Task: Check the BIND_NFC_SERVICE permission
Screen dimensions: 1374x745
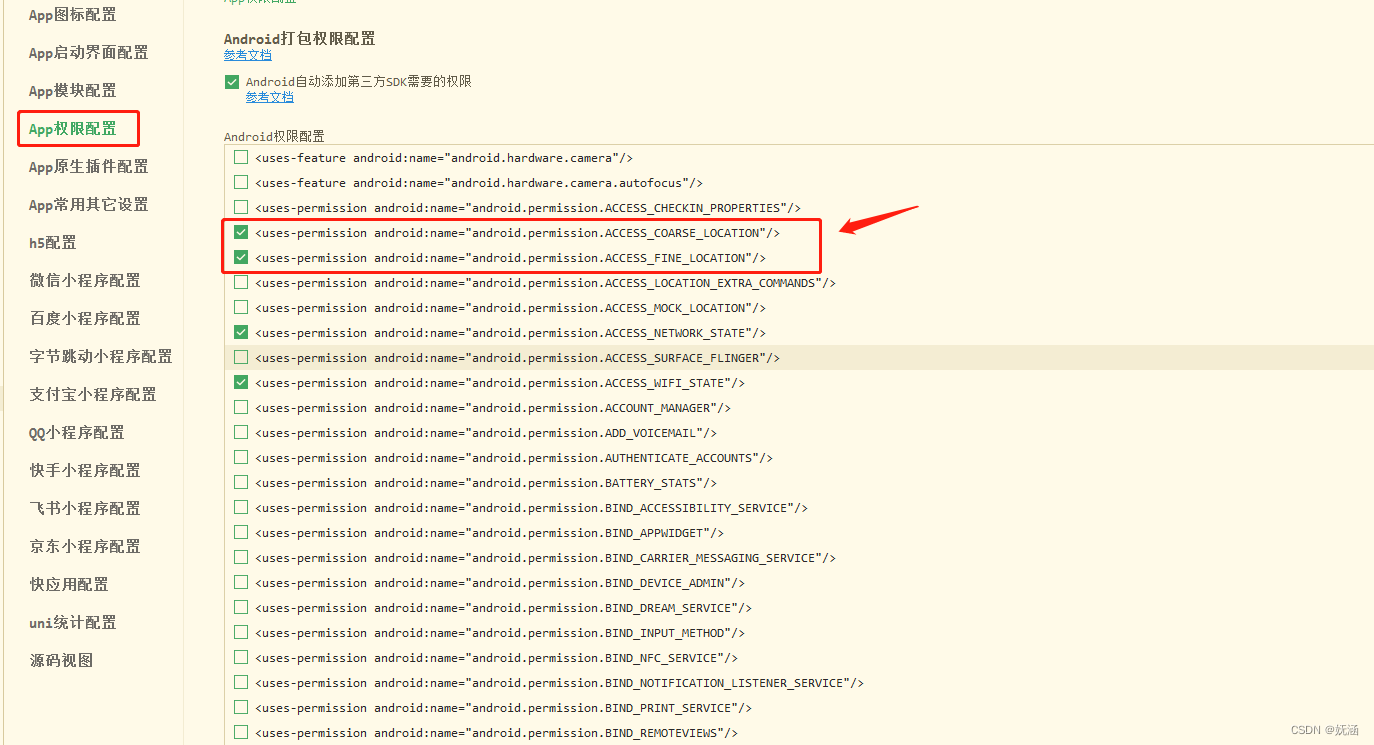Action: tap(240, 657)
